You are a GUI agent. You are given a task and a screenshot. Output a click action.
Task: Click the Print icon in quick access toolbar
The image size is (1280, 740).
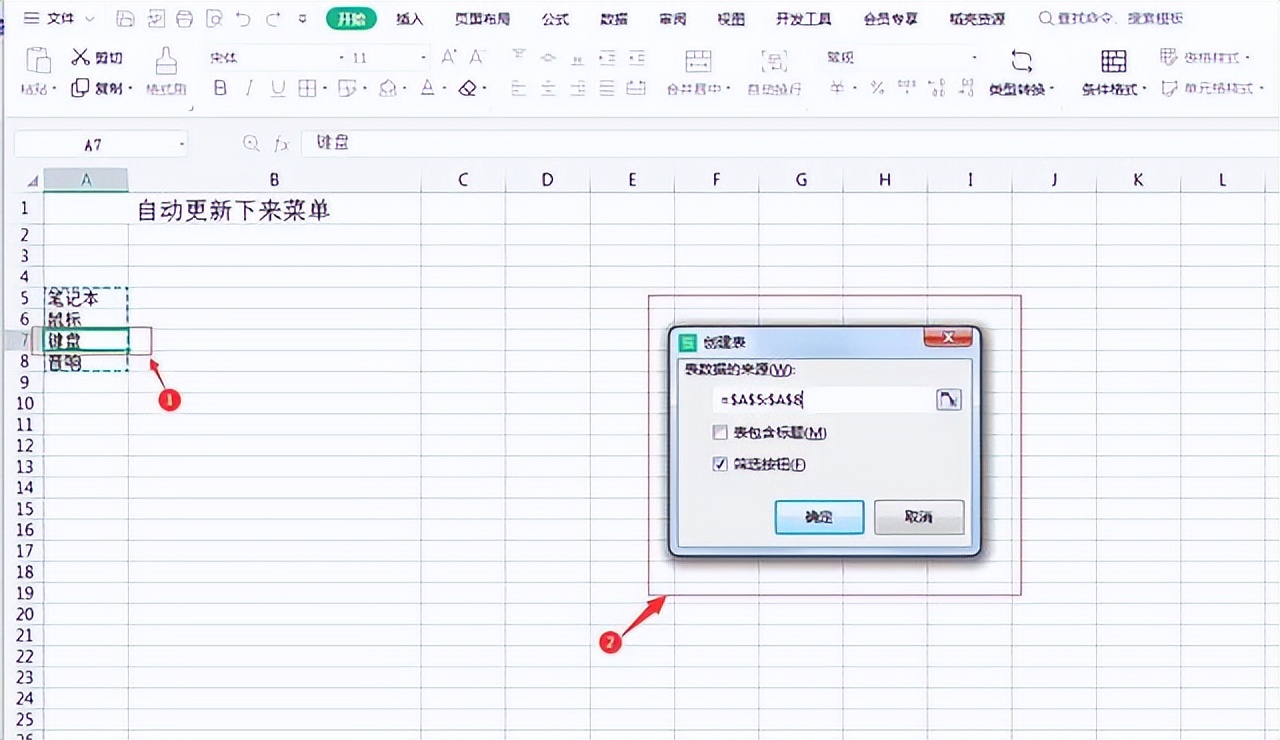click(x=184, y=18)
